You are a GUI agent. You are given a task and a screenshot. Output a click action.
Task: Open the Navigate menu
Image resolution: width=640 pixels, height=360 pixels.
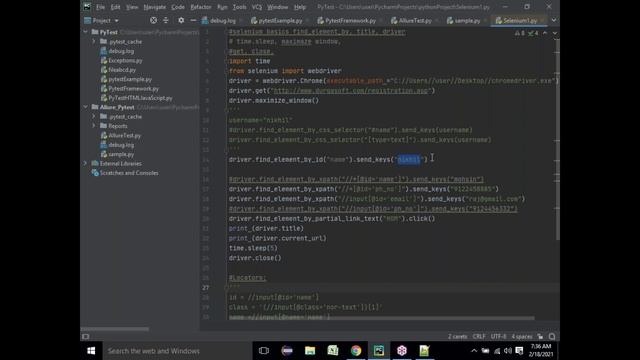click(155, 7)
